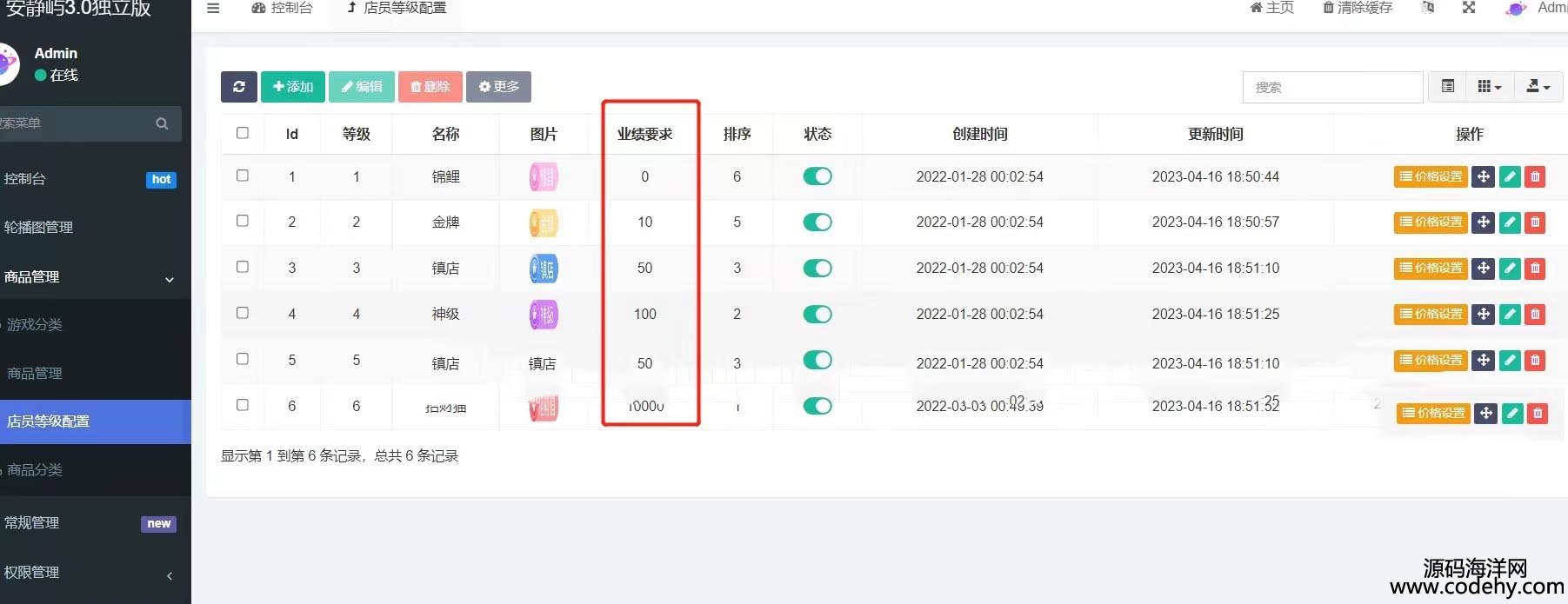Click the drag-sort icon for row 金牌
This screenshot has width=1568, height=604.
pyautogui.click(x=1484, y=222)
